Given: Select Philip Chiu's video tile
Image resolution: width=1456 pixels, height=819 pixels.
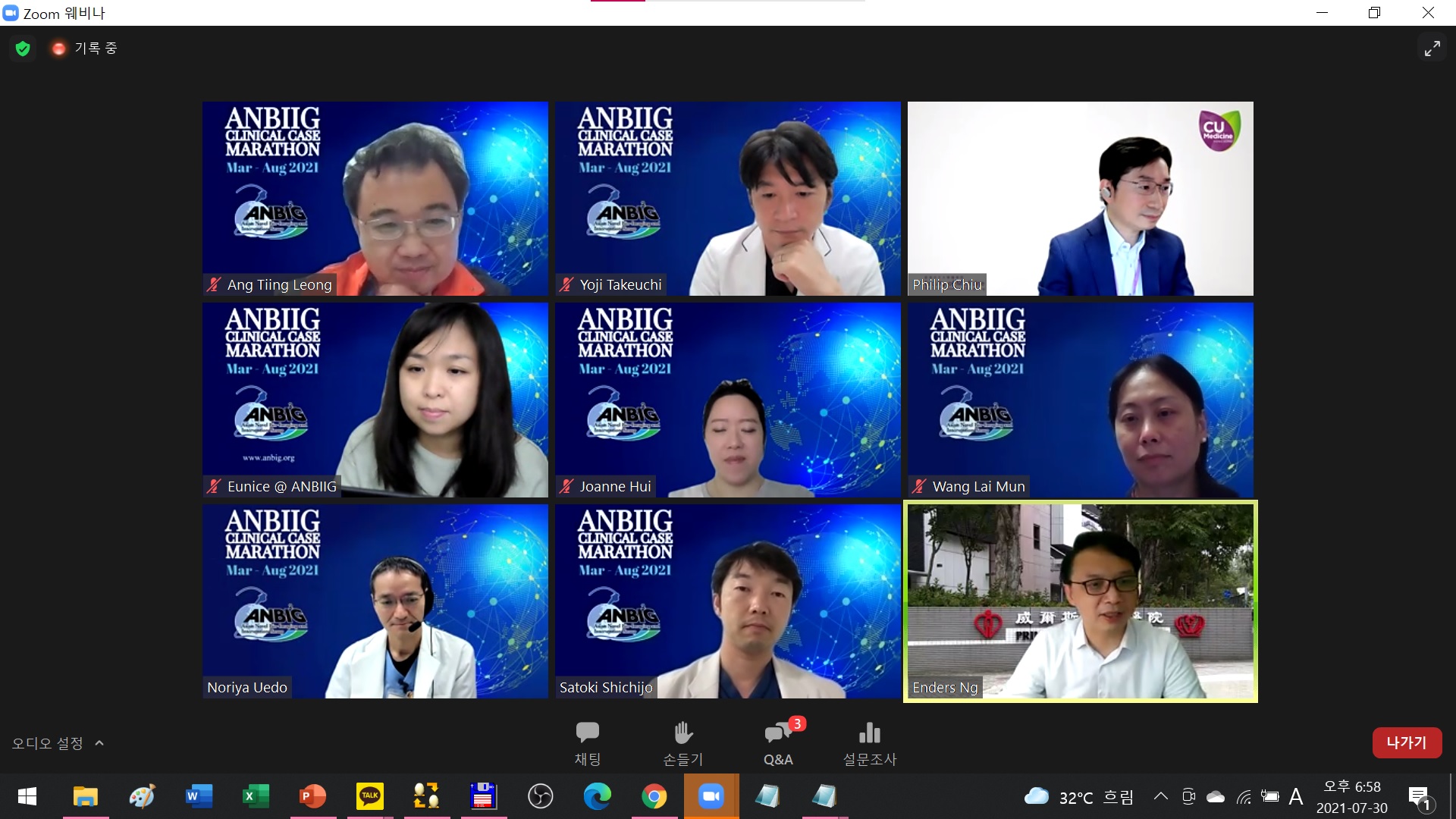Looking at the screenshot, I should [x=1081, y=199].
